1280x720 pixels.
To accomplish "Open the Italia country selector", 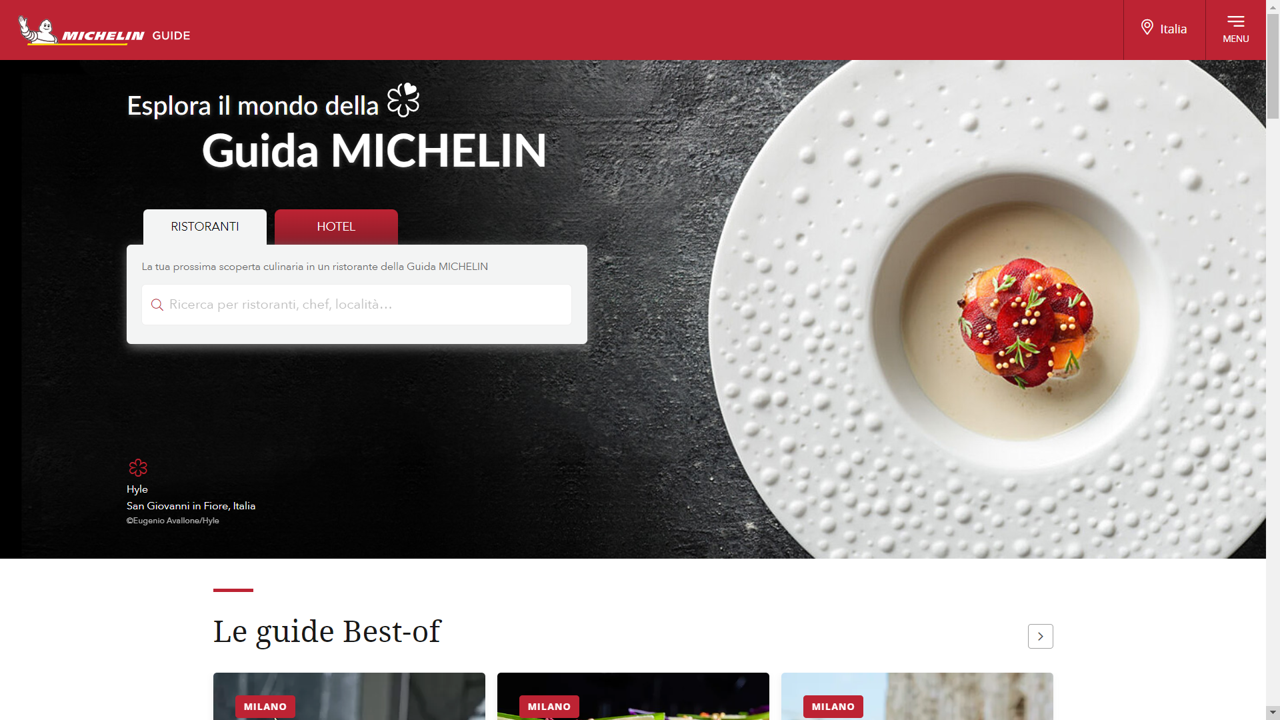I will [x=1164, y=29].
